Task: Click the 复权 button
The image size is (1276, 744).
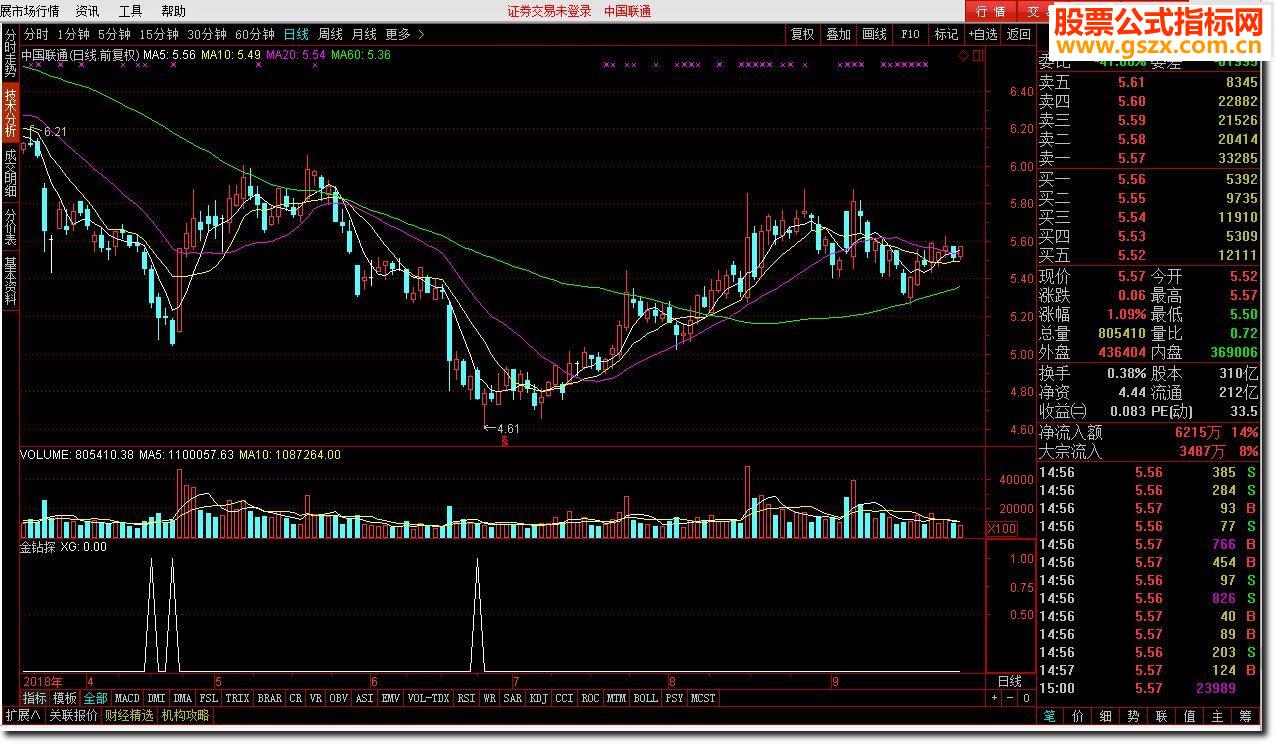Action: 802,34
